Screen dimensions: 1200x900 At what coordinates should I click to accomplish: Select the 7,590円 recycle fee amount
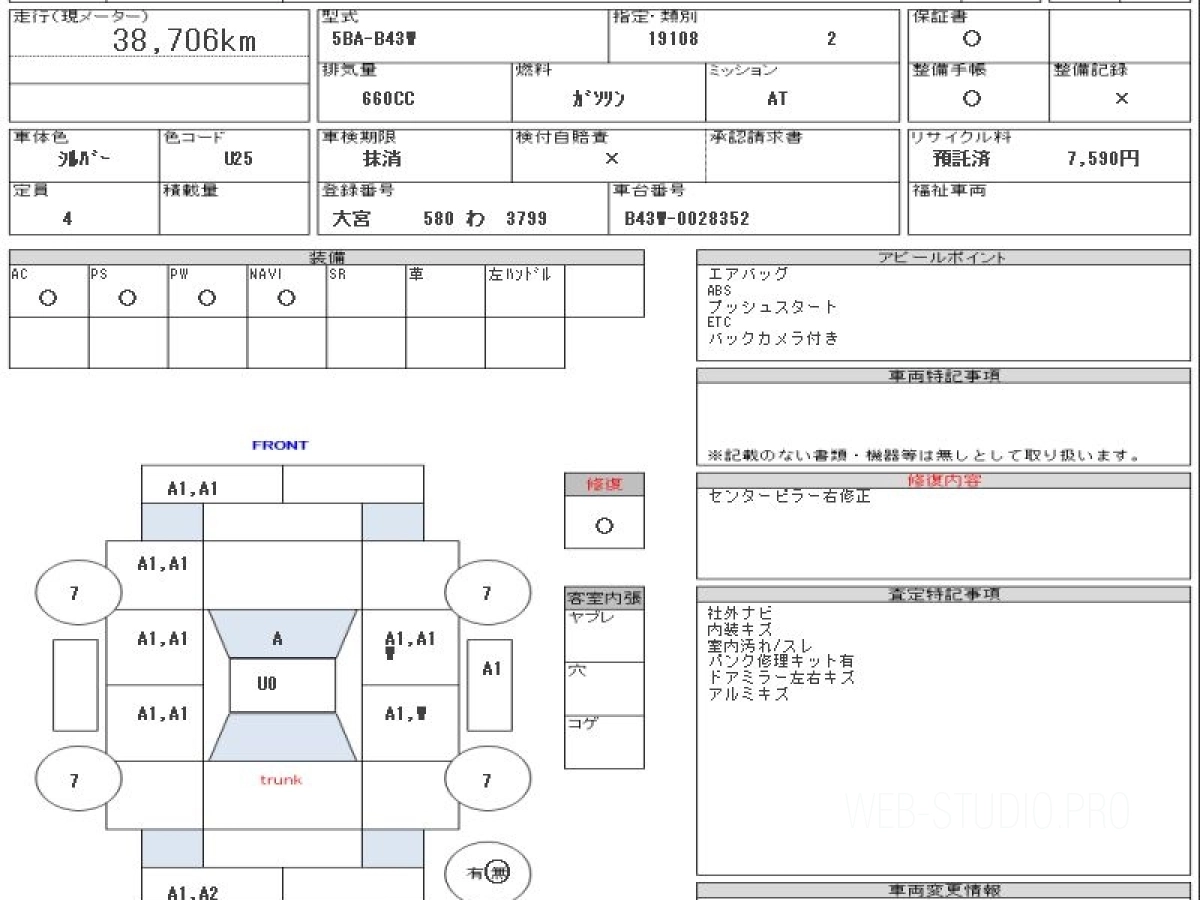pyautogui.click(x=1103, y=158)
